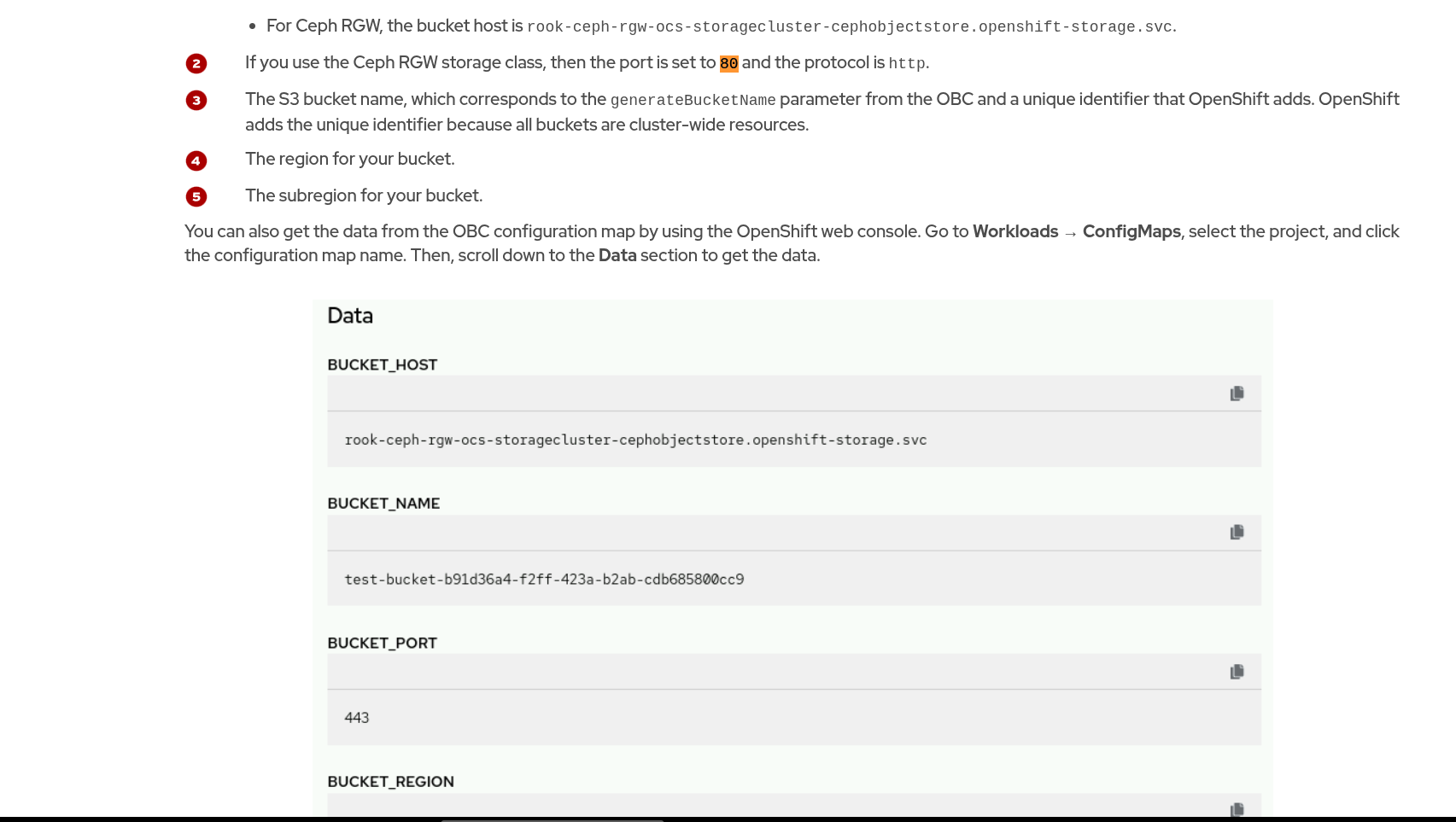Image resolution: width=1456 pixels, height=822 pixels.
Task: Click the test-bucket name value field
Action: (x=544, y=580)
